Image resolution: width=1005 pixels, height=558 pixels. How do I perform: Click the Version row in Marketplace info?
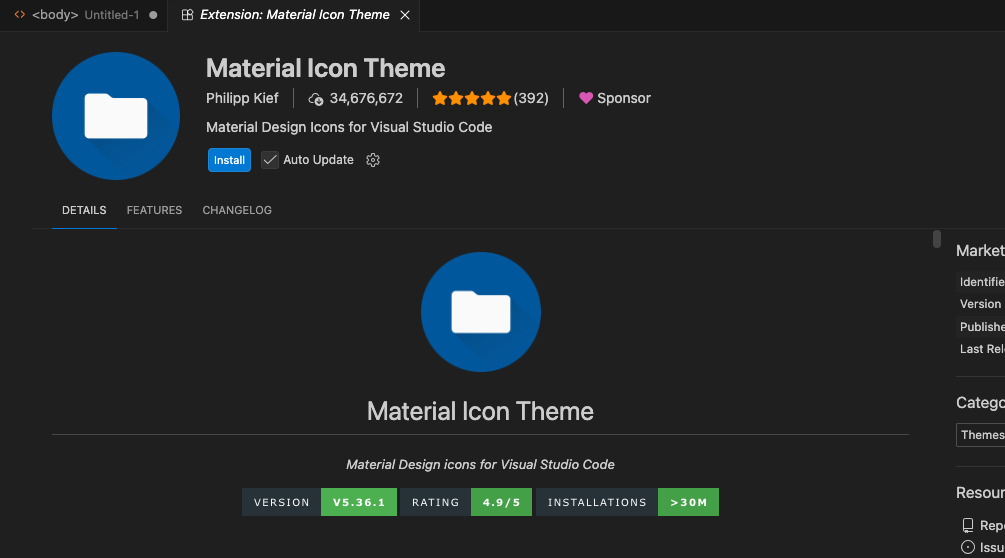coord(981,304)
